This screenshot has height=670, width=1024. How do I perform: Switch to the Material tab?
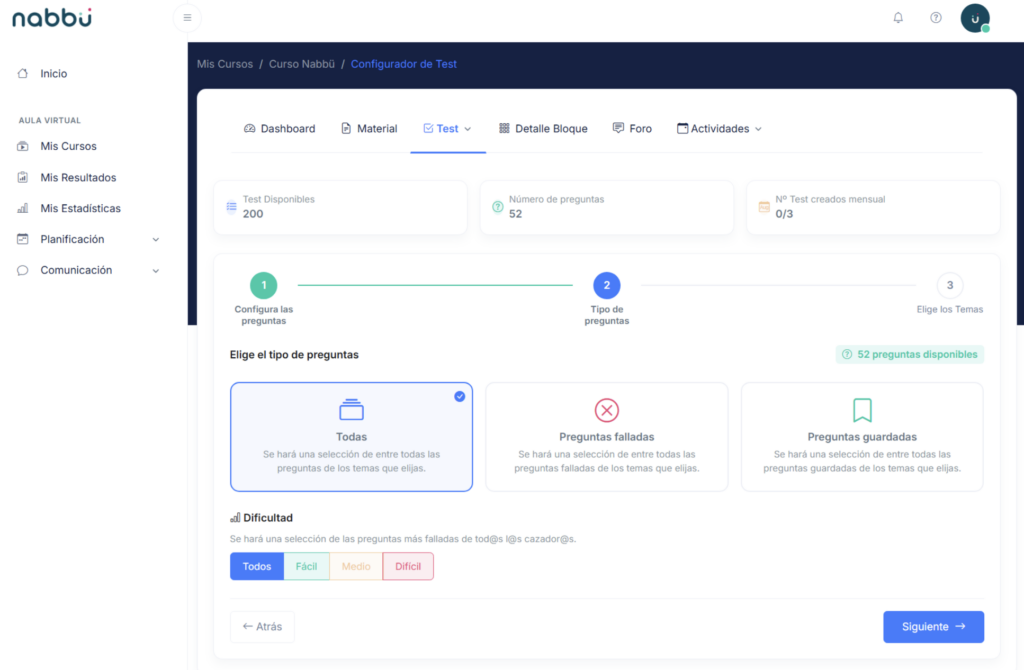click(369, 129)
